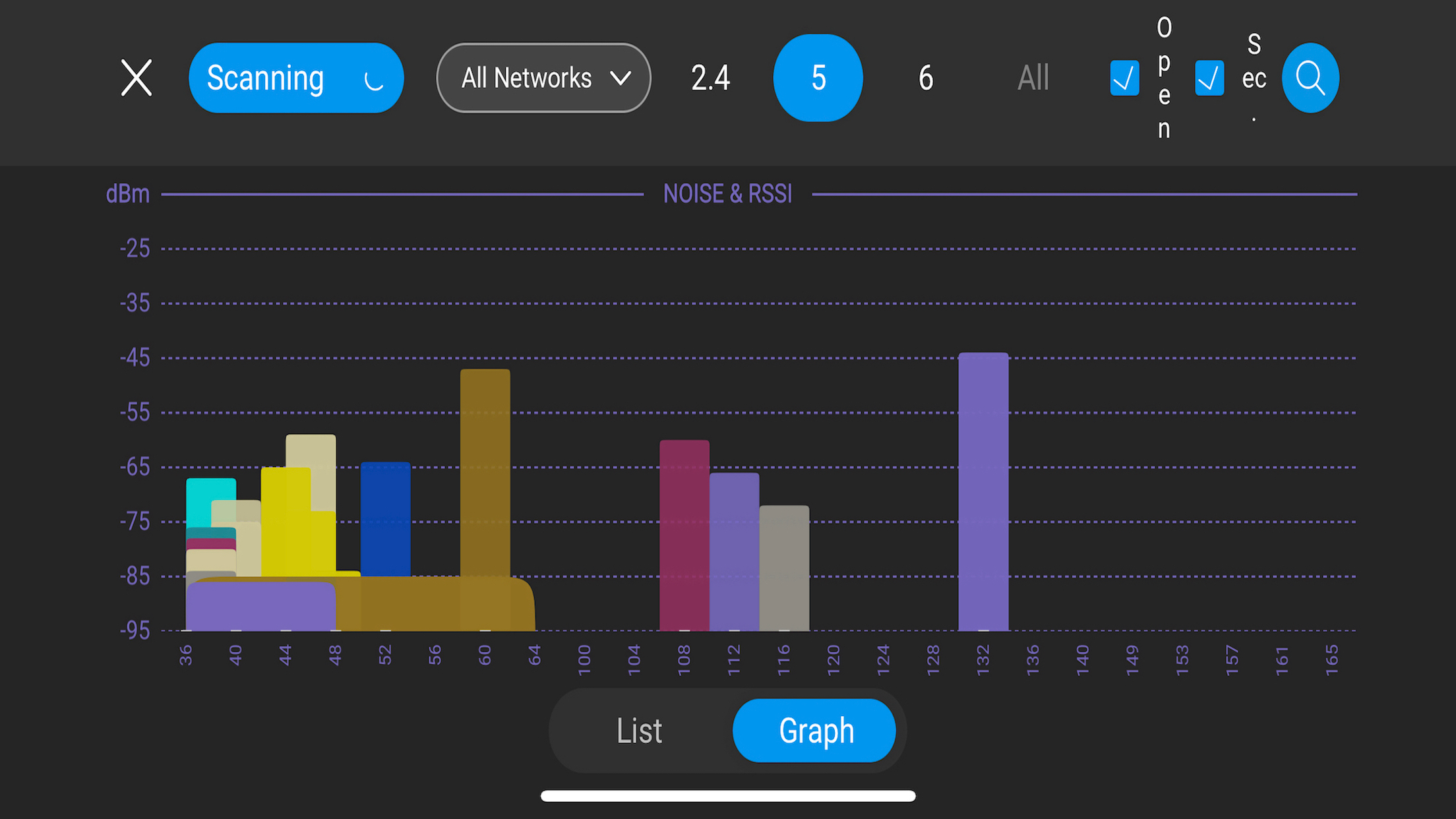This screenshot has height=819, width=1456.
Task: Tap the dBm axis label
Action: click(127, 193)
